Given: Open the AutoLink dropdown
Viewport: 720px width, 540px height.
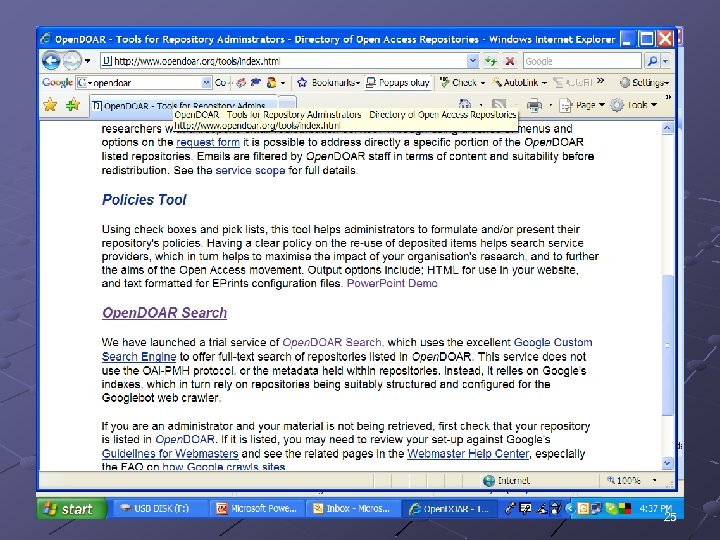Looking at the screenshot, I should click(x=544, y=83).
